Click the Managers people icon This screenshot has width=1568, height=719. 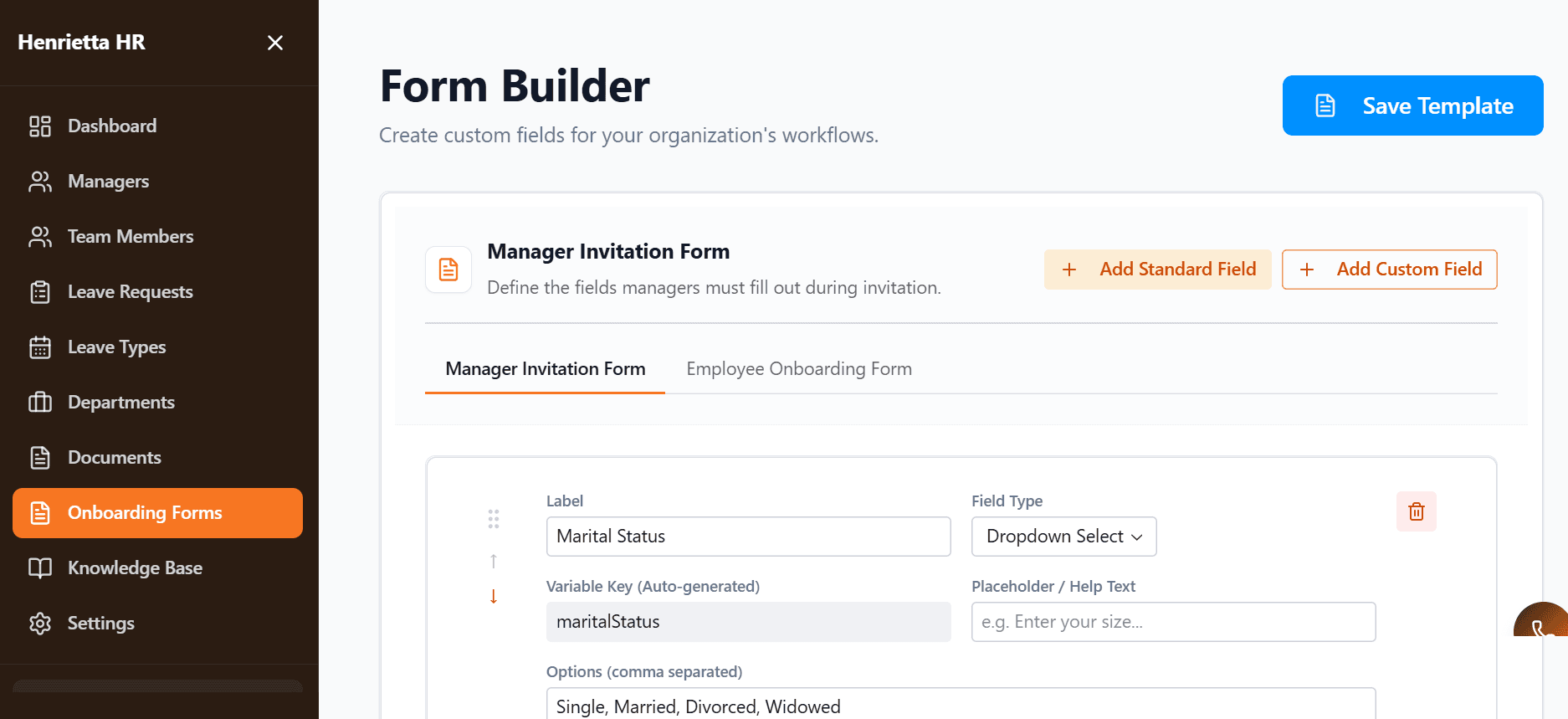tap(40, 182)
